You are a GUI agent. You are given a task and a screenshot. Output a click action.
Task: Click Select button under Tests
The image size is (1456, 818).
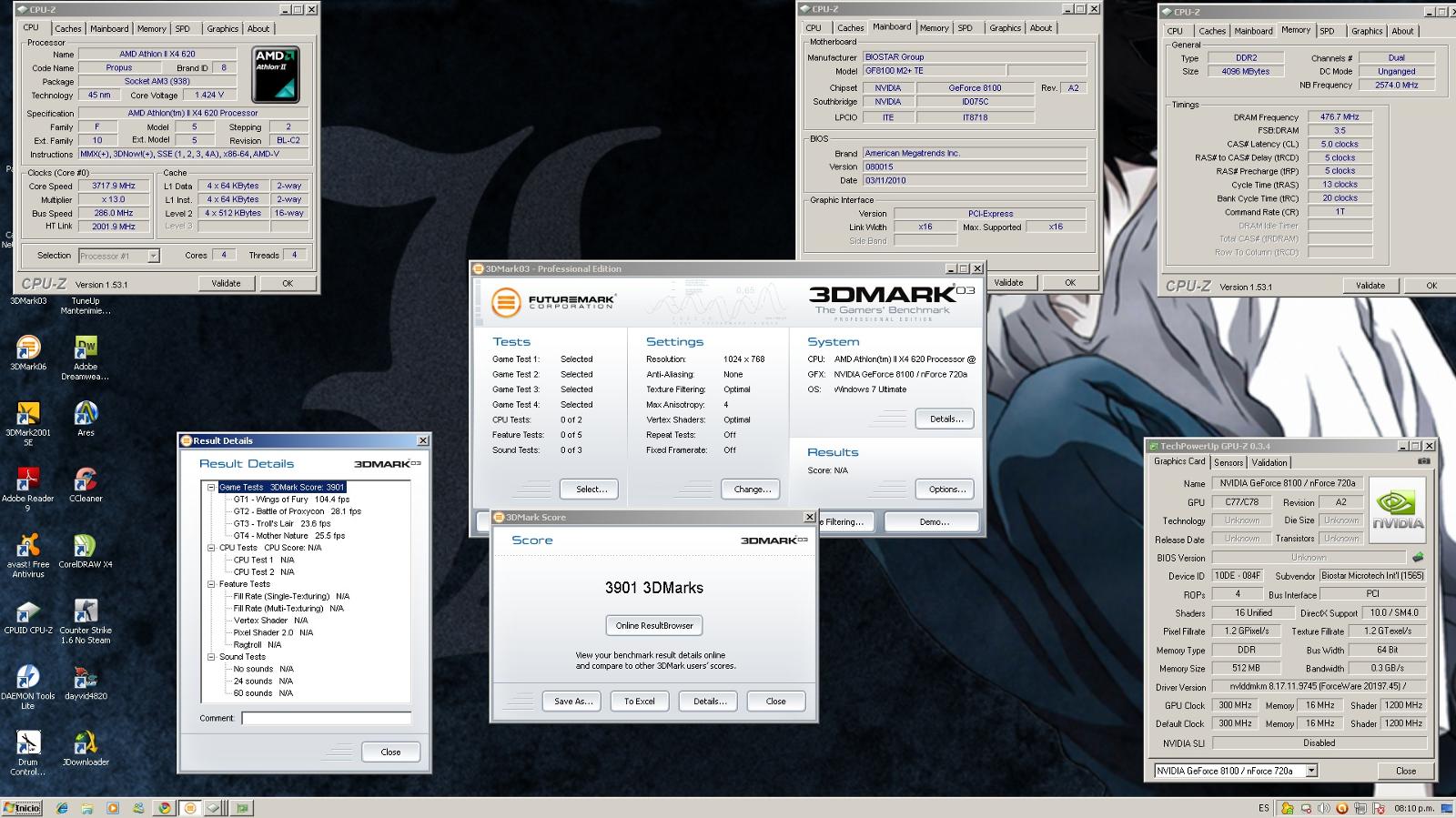[591, 489]
